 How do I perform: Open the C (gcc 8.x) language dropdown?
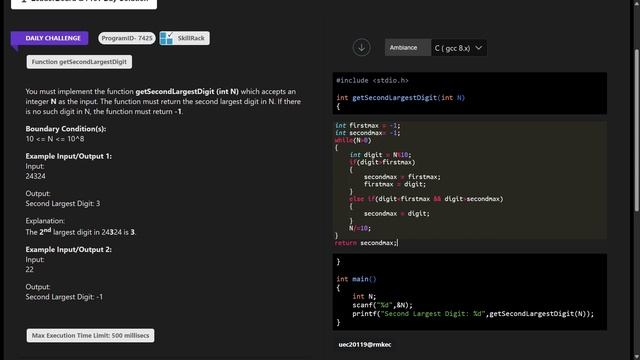(458, 48)
